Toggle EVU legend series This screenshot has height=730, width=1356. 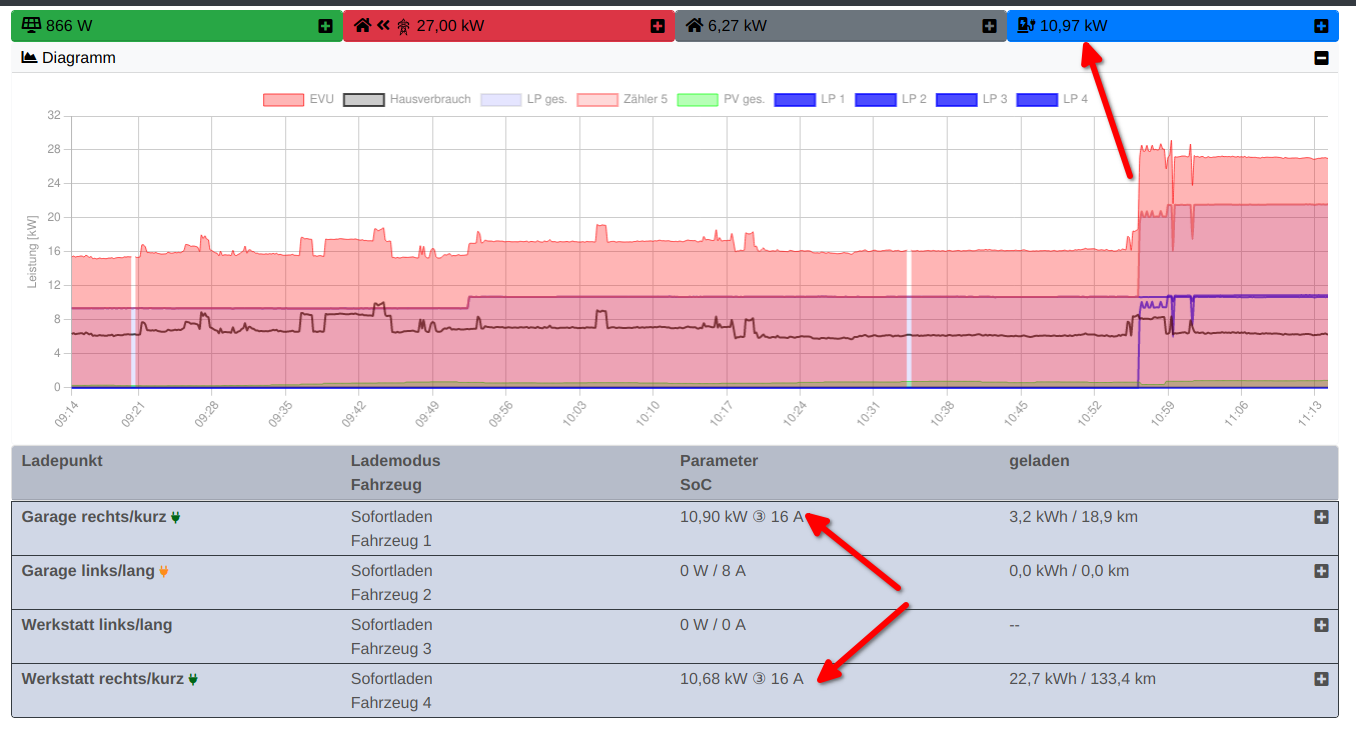pos(298,99)
